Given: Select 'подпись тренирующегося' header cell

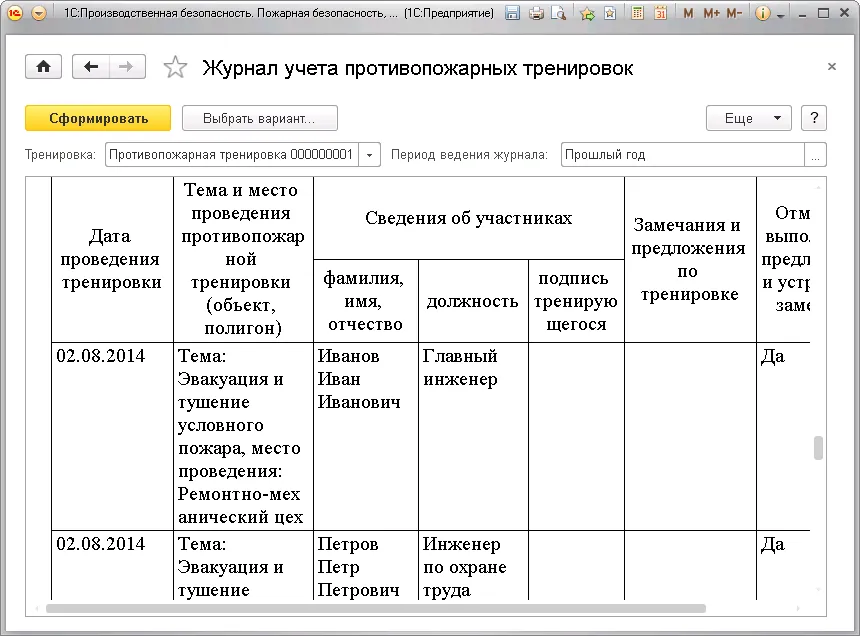Looking at the screenshot, I should pos(576,301).
